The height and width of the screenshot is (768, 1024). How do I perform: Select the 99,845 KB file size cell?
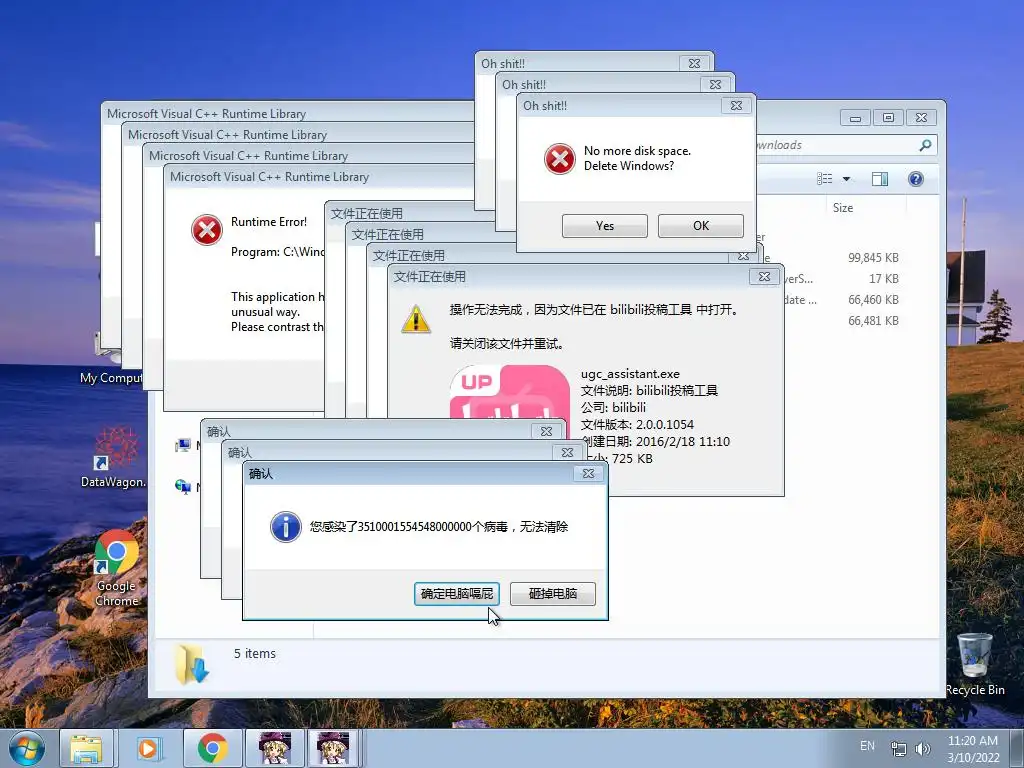pyautogui.click(x=873, y=258)
